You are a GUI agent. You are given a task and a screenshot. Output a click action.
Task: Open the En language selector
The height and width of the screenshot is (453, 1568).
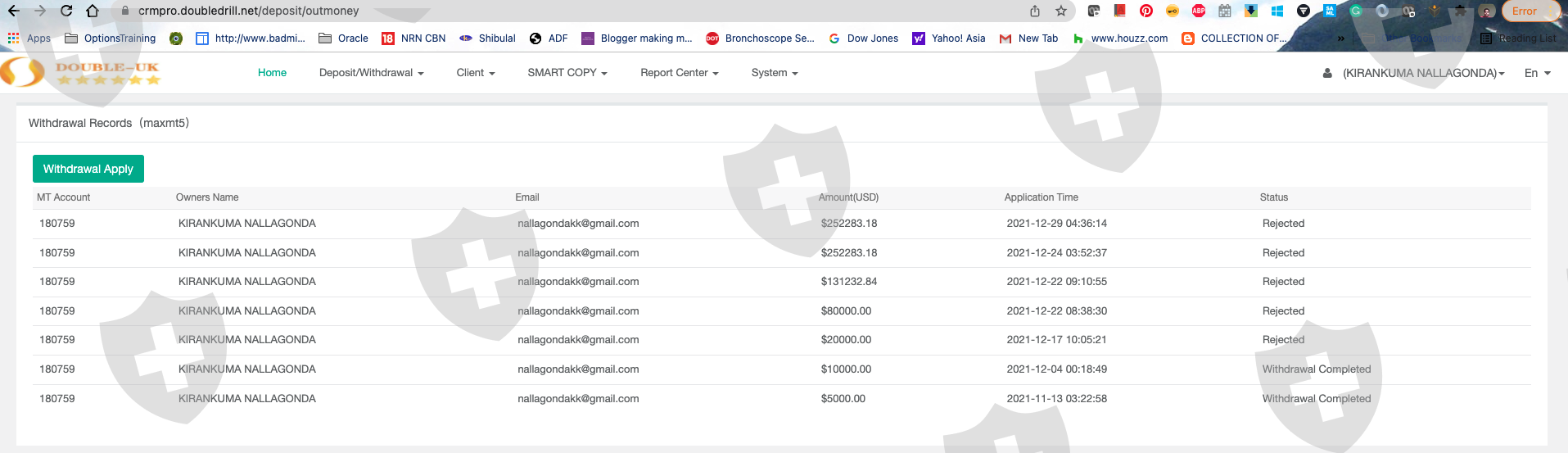click(x=1537, y=73)
